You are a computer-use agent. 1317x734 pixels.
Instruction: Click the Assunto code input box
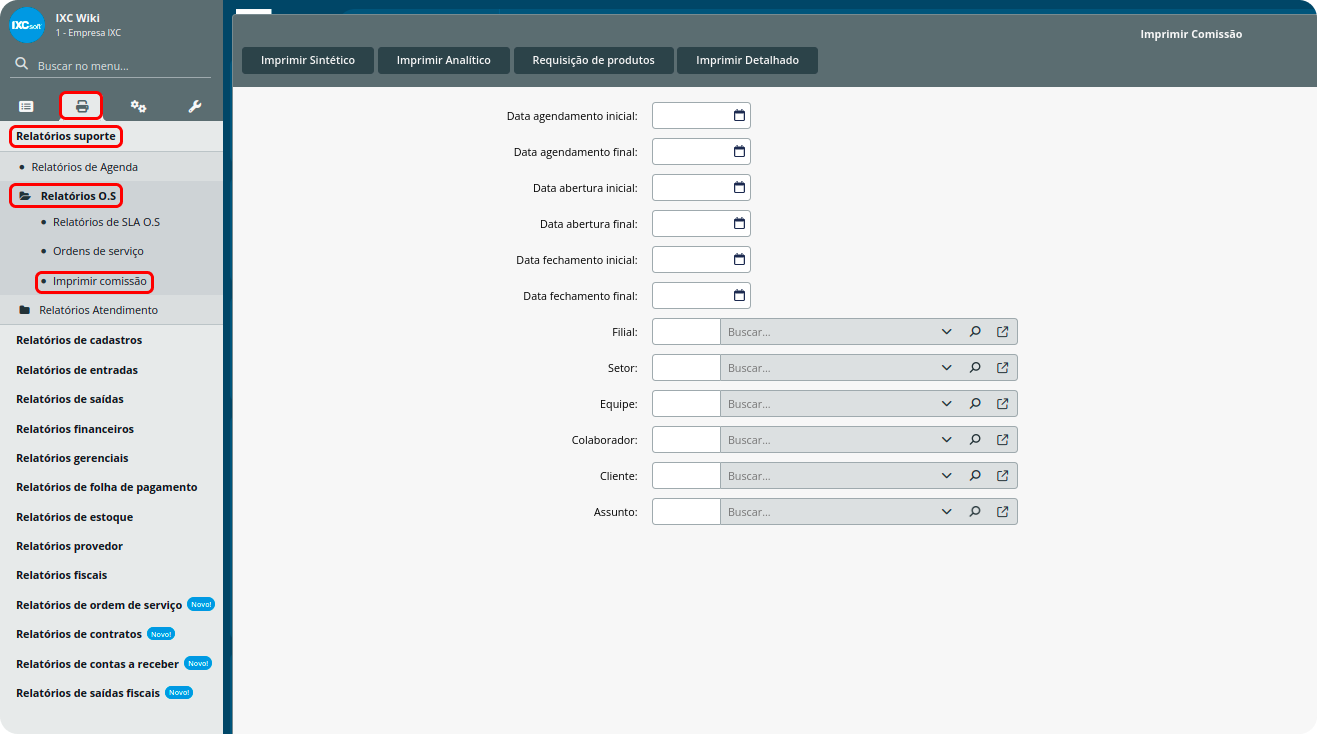click(686, 511)
